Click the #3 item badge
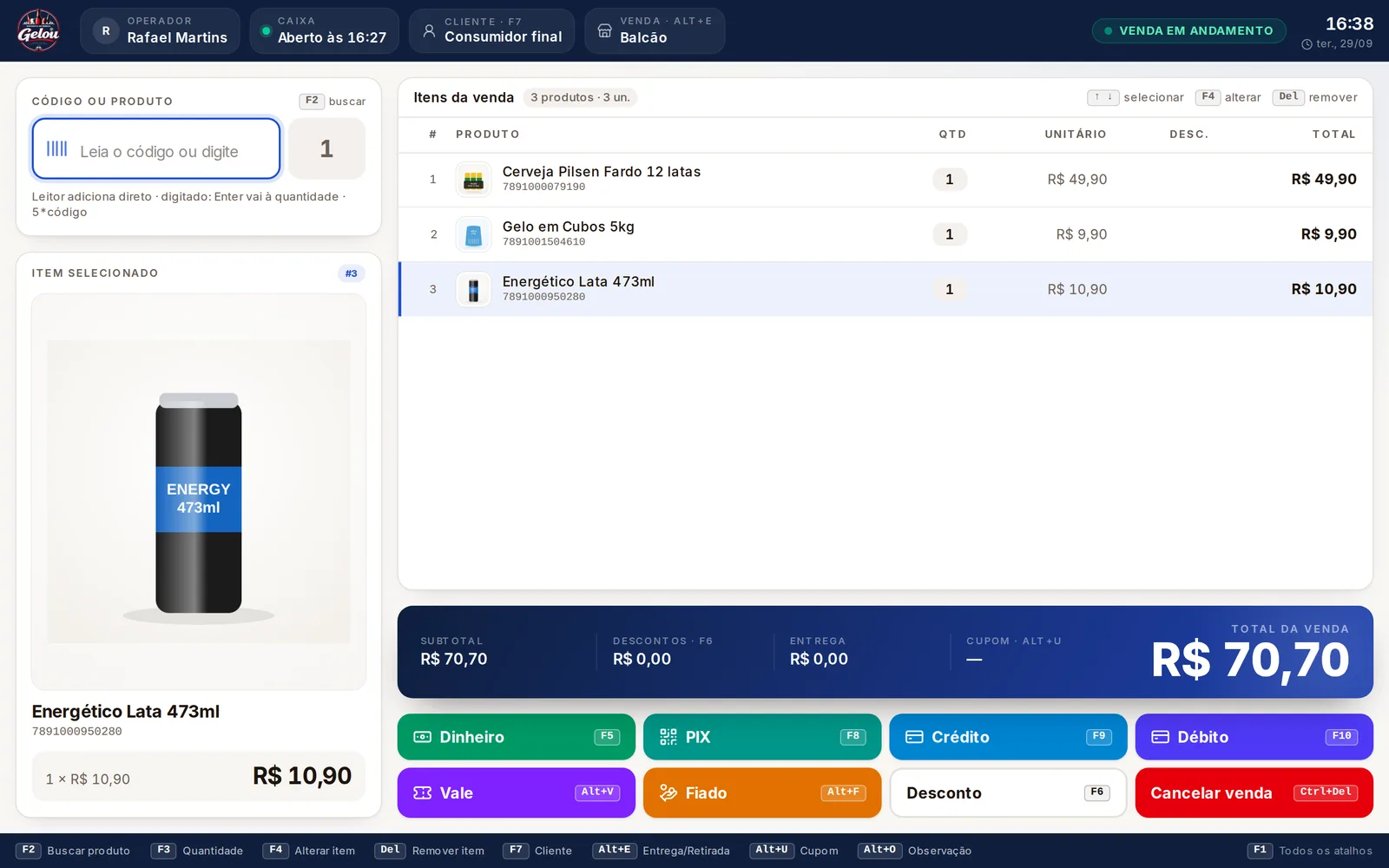 pos(352,273)
